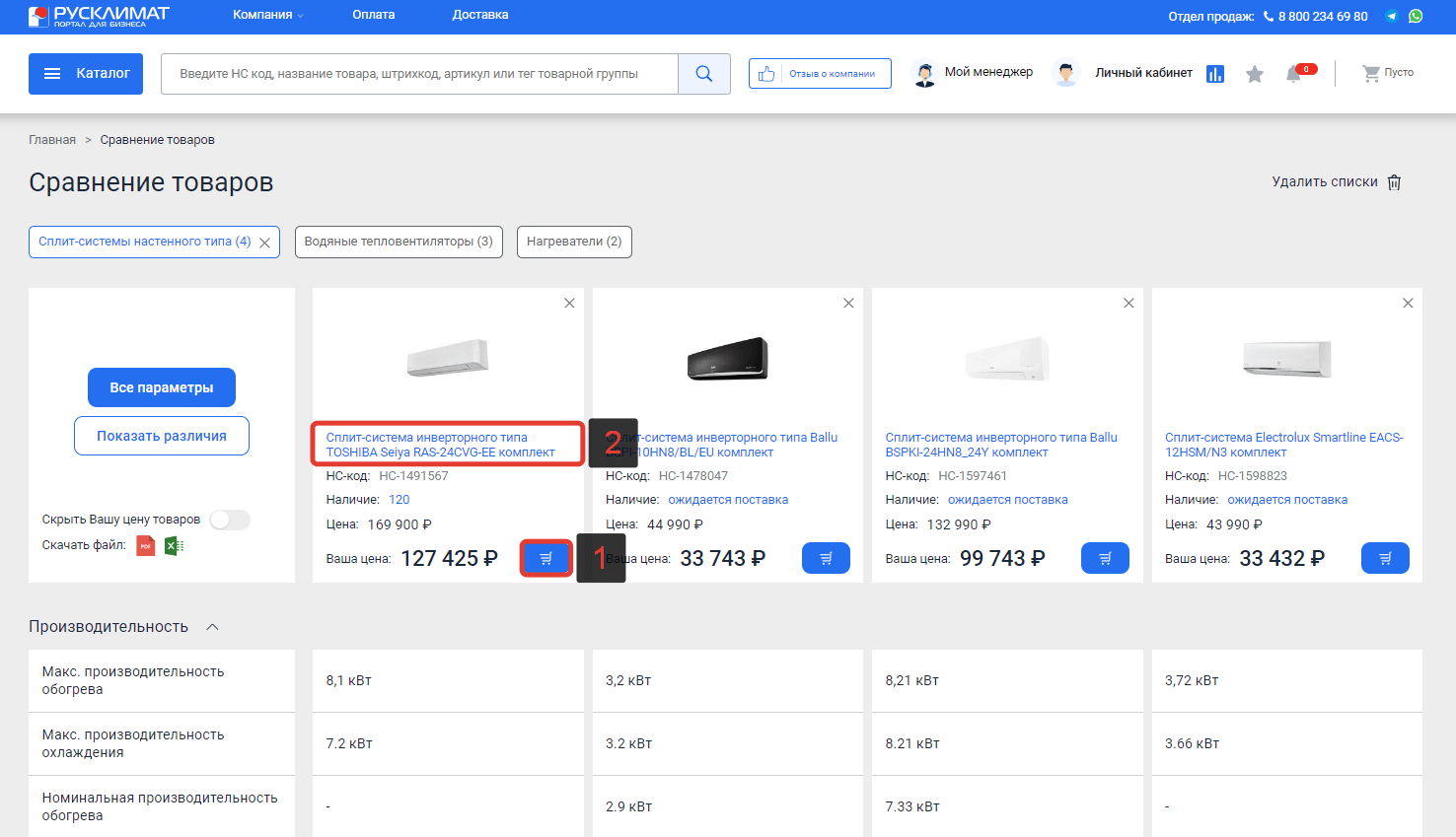Click Все параметры button
Screen dimensions: 1456x837
(x=162, y=387)
